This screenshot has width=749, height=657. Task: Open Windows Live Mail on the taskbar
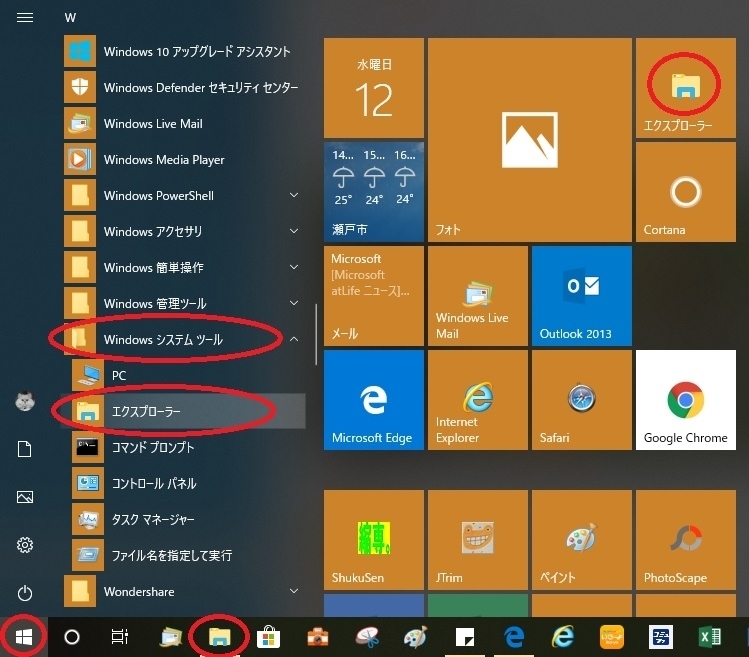click(171, 637)
